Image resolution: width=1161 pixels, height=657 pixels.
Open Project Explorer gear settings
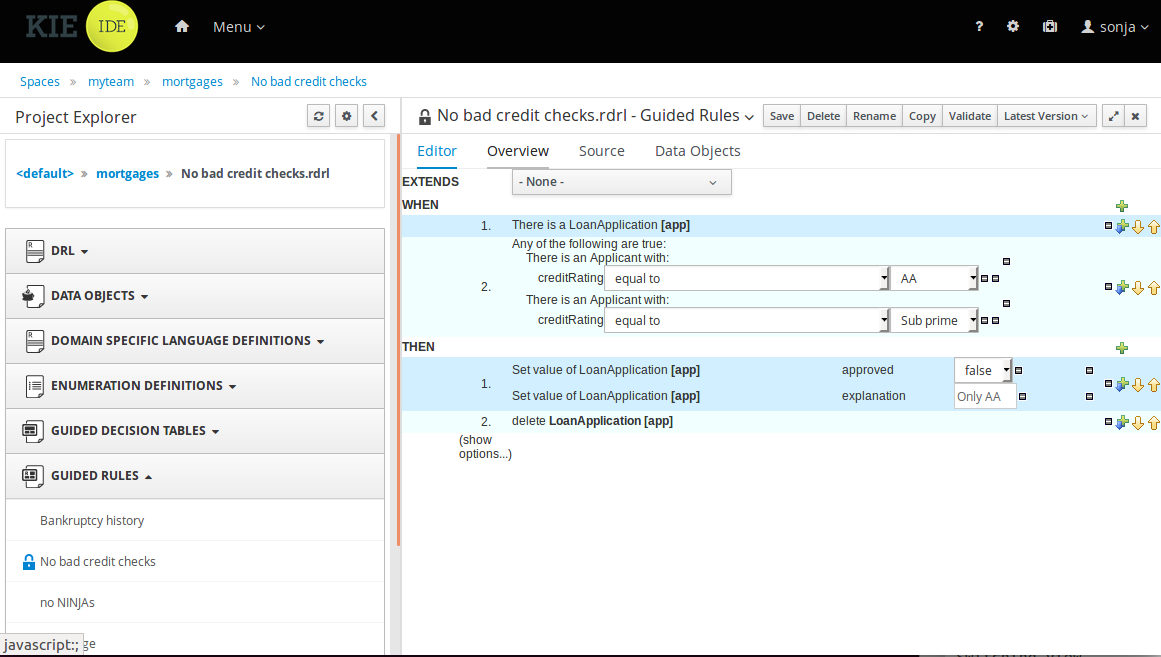point(347,116)
